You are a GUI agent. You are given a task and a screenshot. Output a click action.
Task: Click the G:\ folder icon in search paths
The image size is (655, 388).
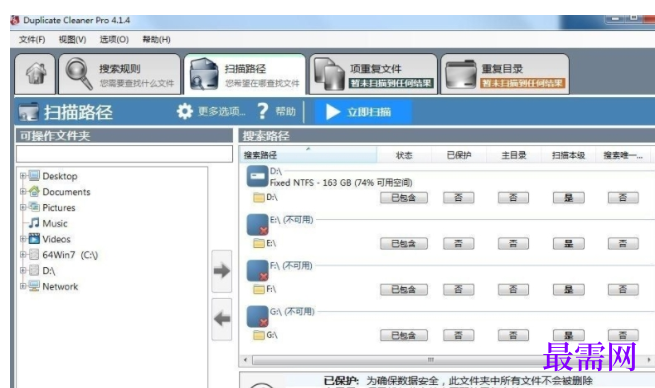tap(259, 335)
